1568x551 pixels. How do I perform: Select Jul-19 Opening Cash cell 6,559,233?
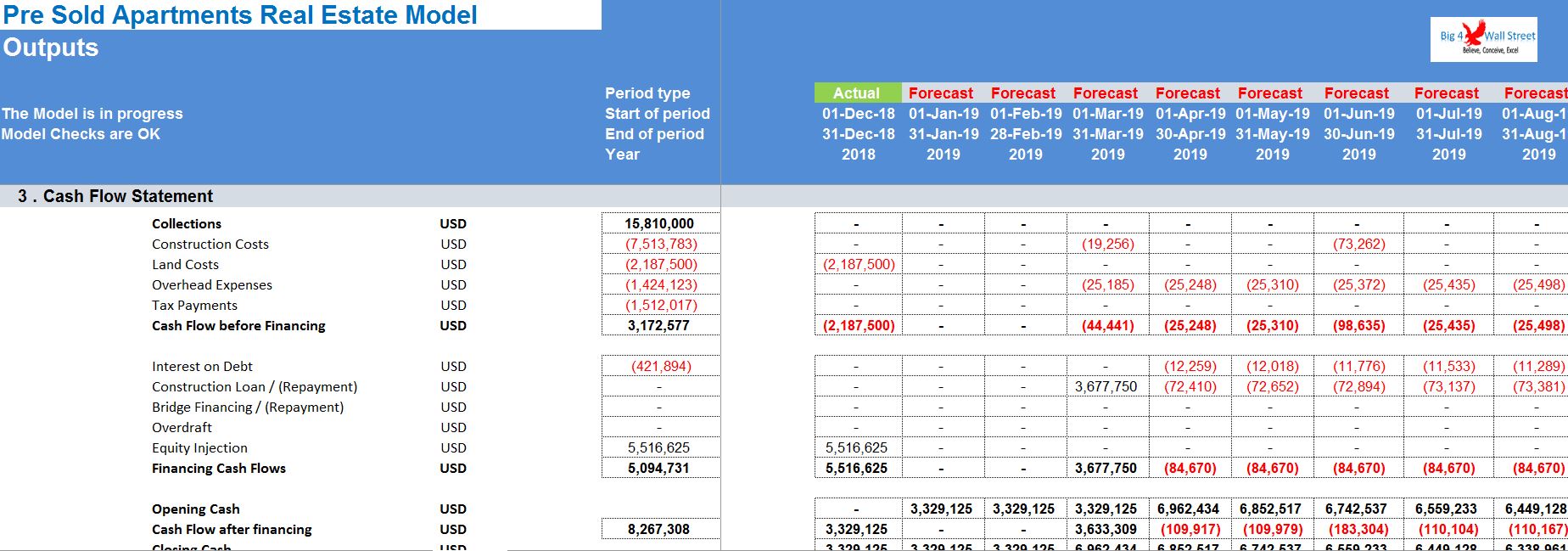[1447, 509]
